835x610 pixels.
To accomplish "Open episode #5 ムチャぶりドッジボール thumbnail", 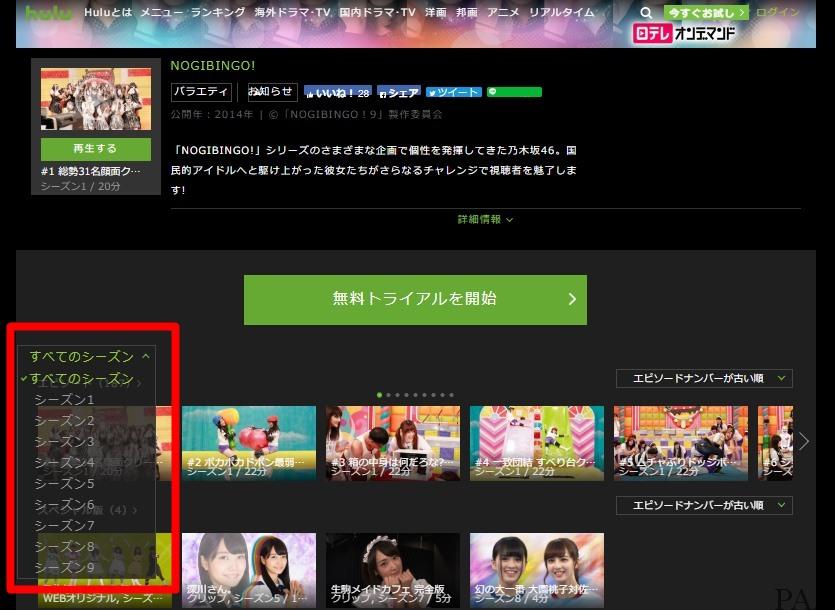I will [x=681, y=443].
